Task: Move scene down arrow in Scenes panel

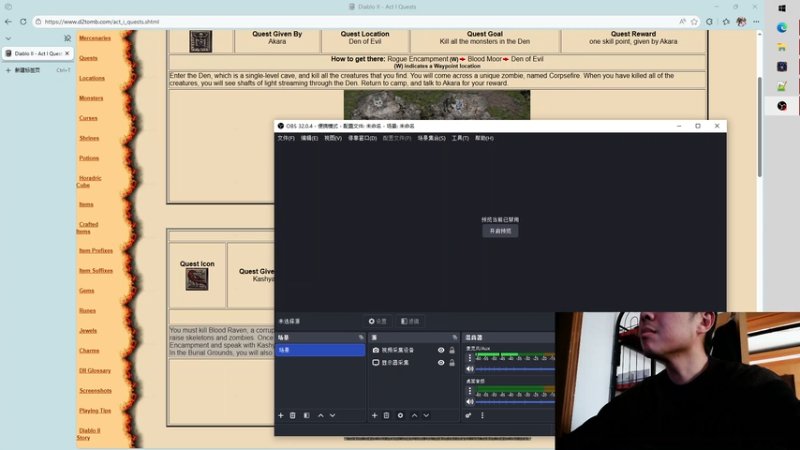Action: [333, 415]
